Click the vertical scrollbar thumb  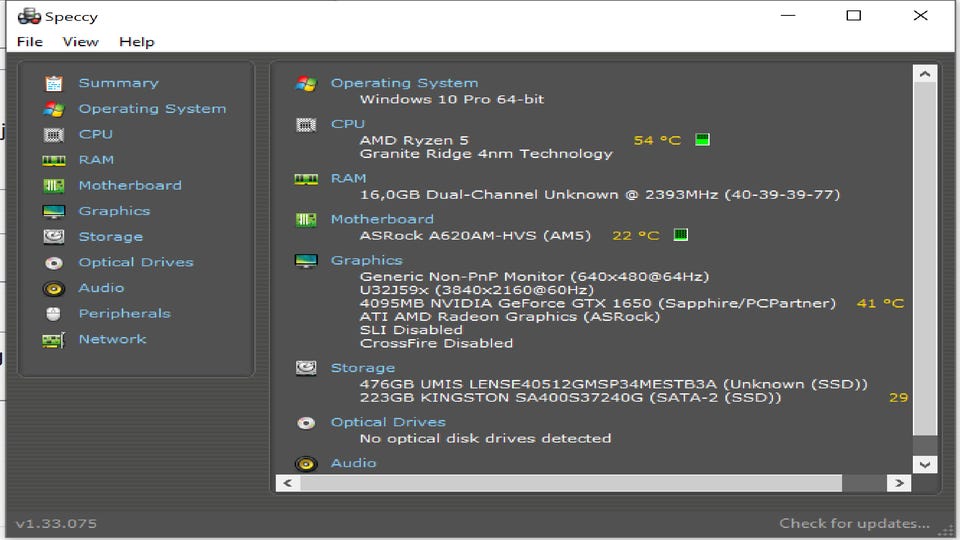(x=925, y=259)
